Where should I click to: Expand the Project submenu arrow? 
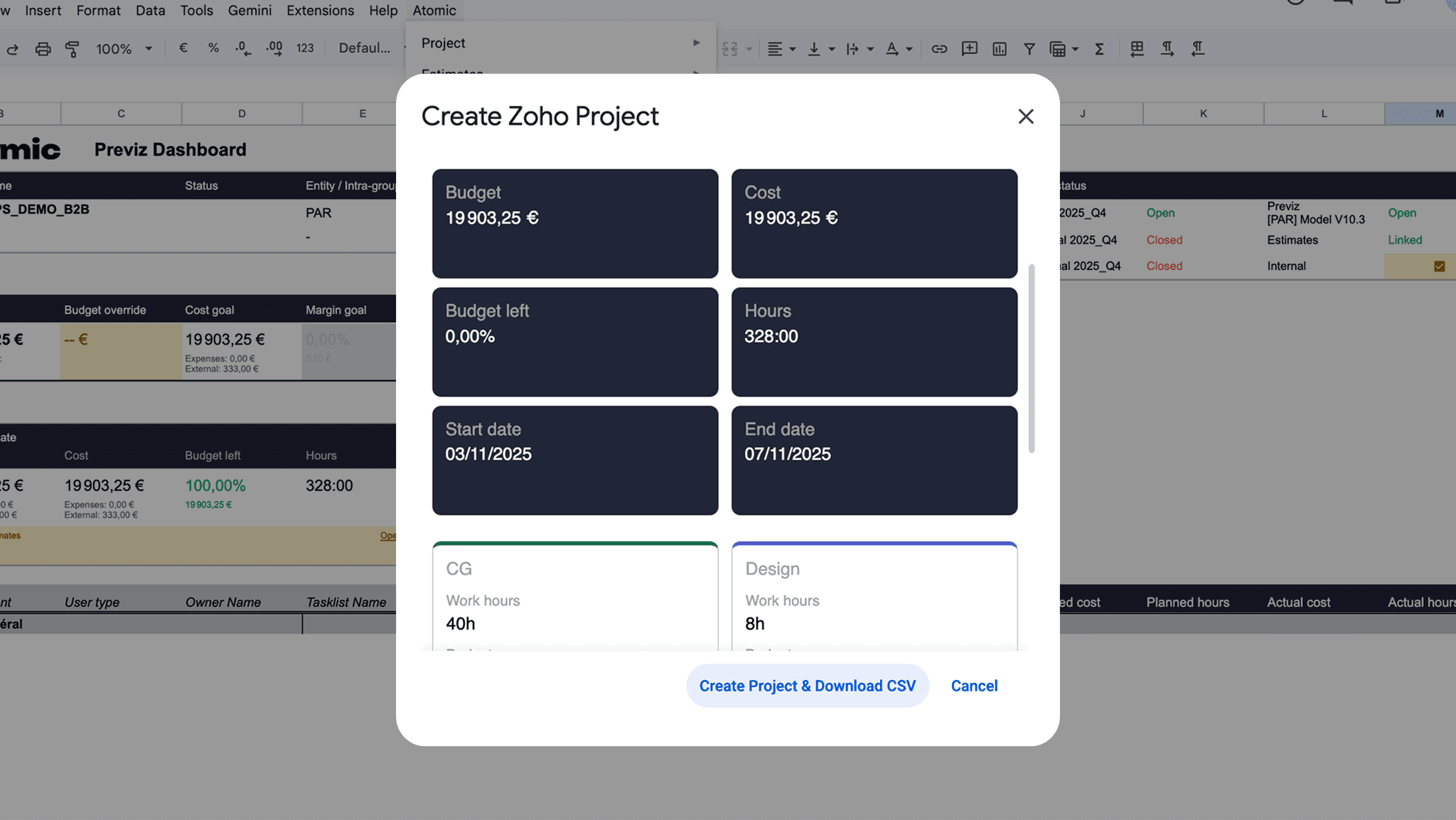click(696, 43)
